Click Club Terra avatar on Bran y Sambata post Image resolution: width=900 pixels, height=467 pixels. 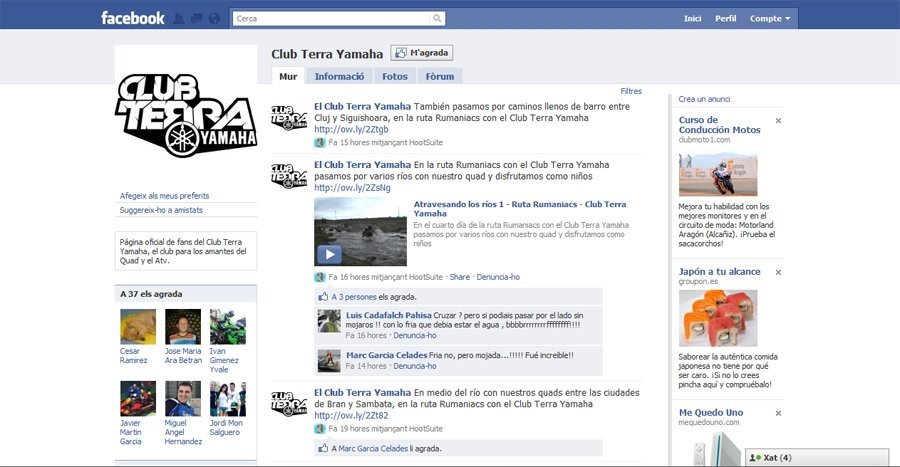pos(289,404)
